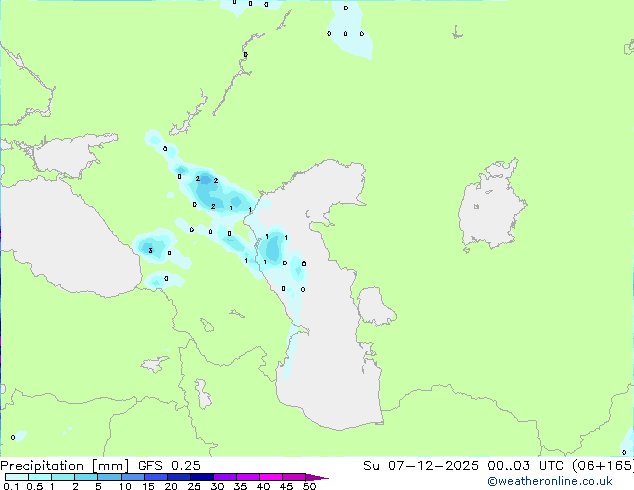Viewport: 634px width, 490px height.
Task: Select the 'GFS 0.25' model label
Action: [169, 466]
